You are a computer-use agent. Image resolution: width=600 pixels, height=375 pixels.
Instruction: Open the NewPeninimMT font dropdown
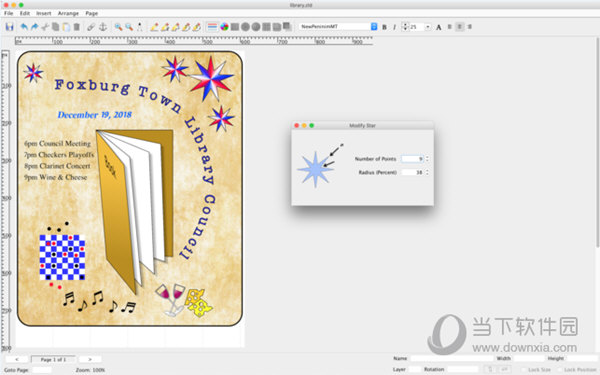click(374, 26)
